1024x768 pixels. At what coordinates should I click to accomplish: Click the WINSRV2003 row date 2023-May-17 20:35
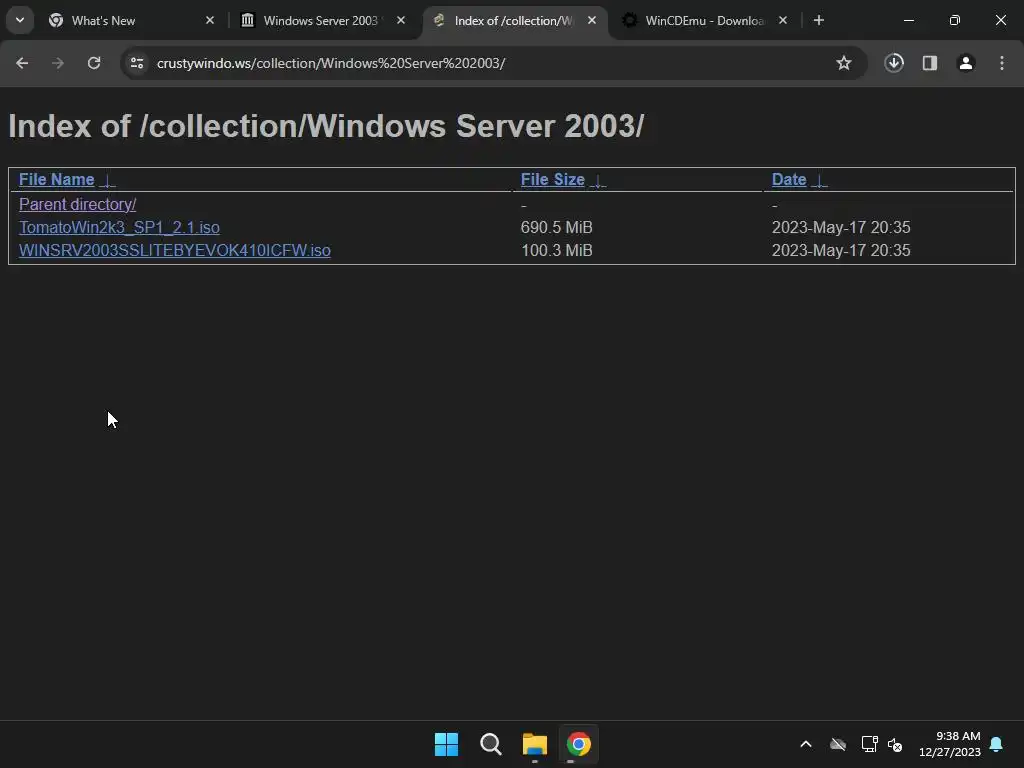click(841, 250)
